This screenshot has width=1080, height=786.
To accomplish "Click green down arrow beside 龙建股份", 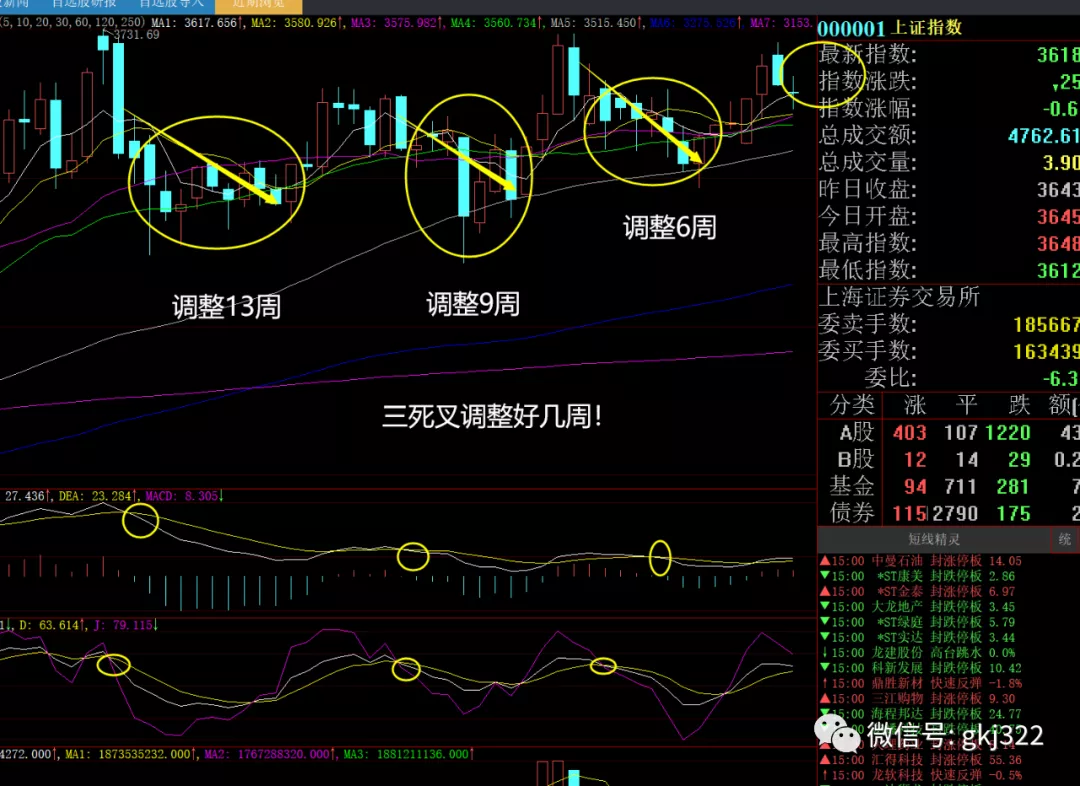I will click(823, 652).
